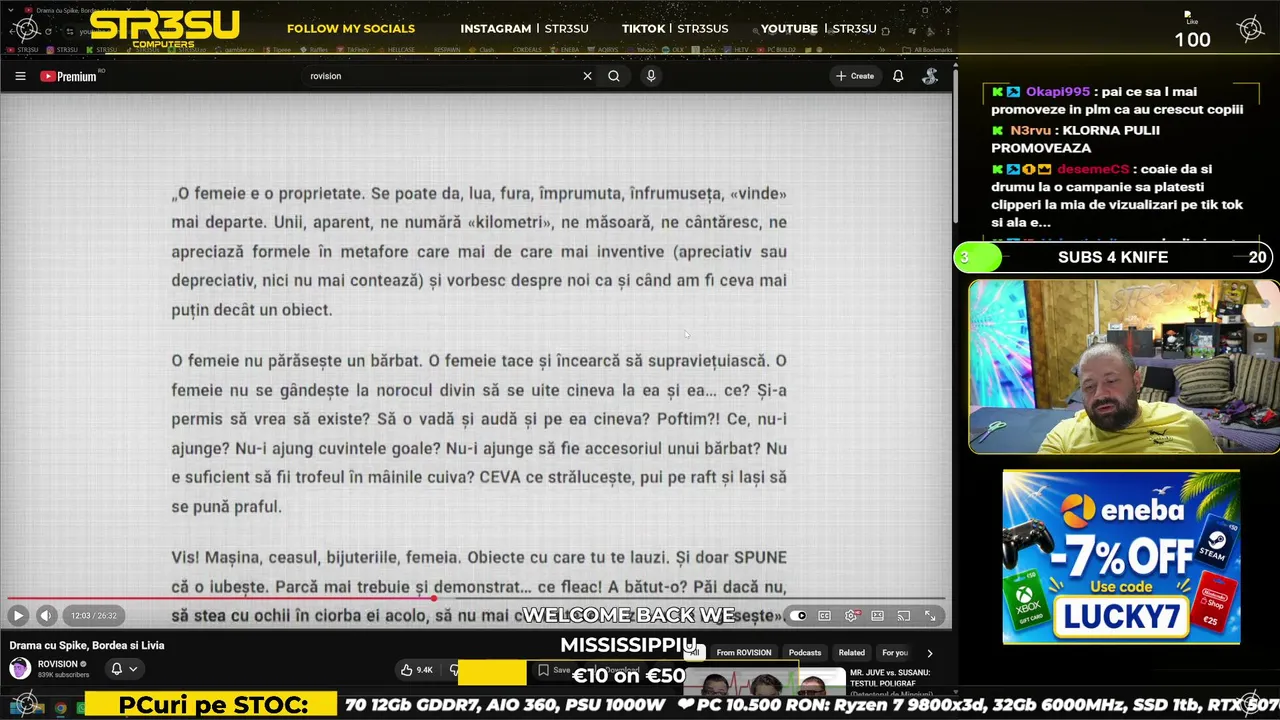Switch the player to theater mode
This screenshot has height=720, width=1280.
878,616
